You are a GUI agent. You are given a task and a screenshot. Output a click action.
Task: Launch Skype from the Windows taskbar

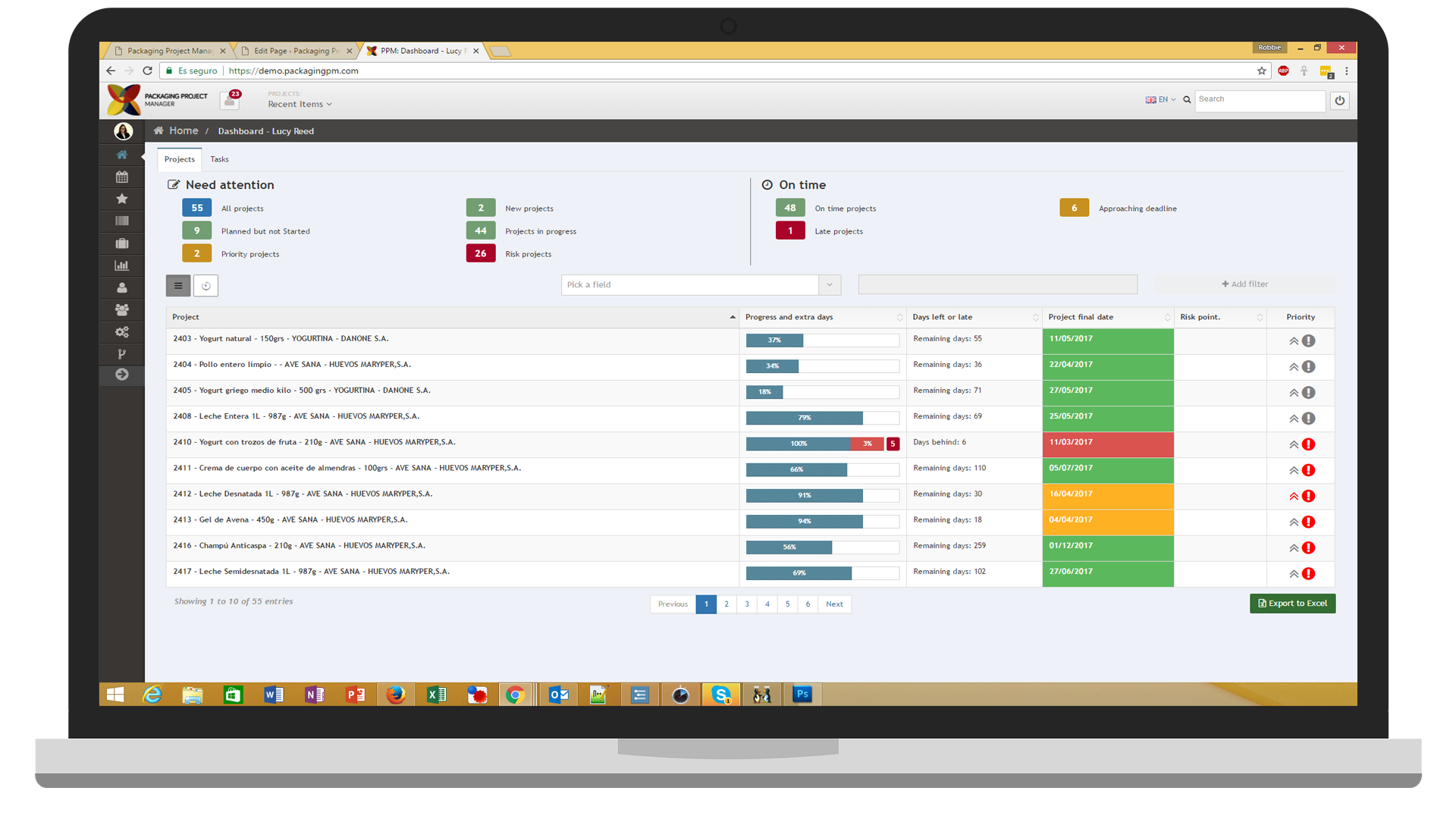click(x=720, y=694)
